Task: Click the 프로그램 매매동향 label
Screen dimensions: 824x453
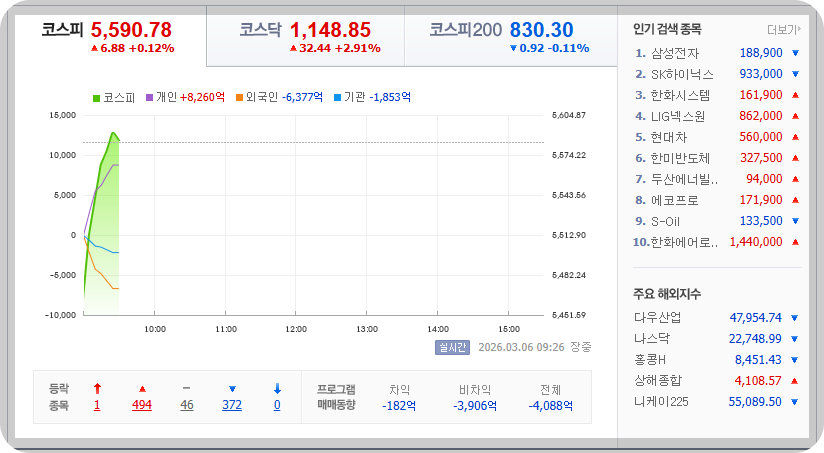Action: [336, 397]
